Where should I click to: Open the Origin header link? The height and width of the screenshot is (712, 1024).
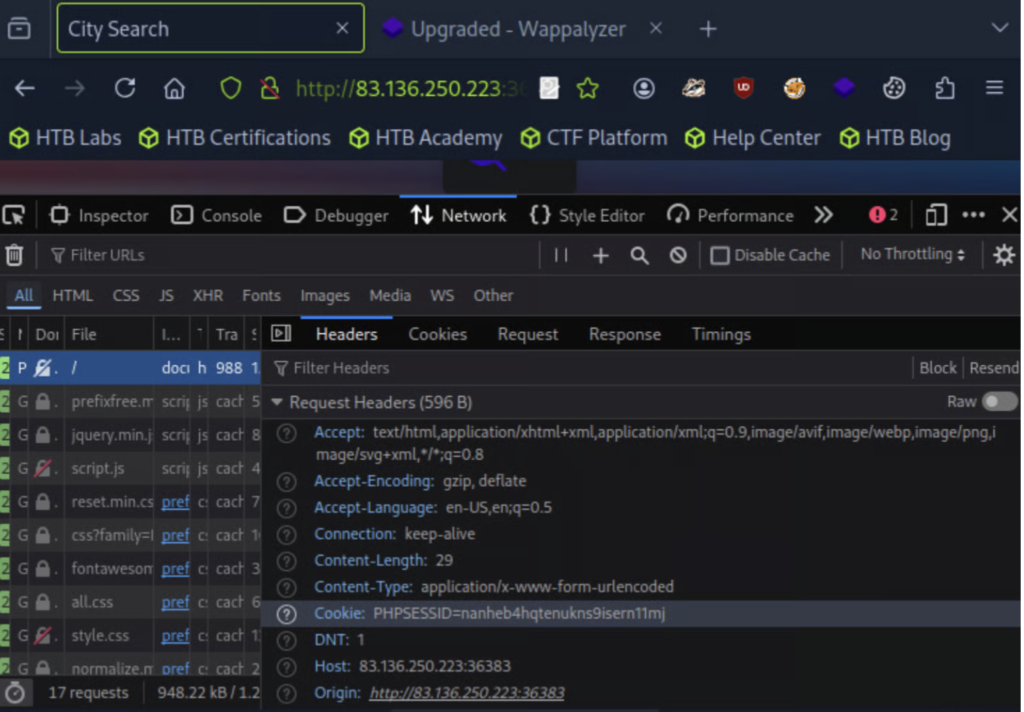point(466,692)
